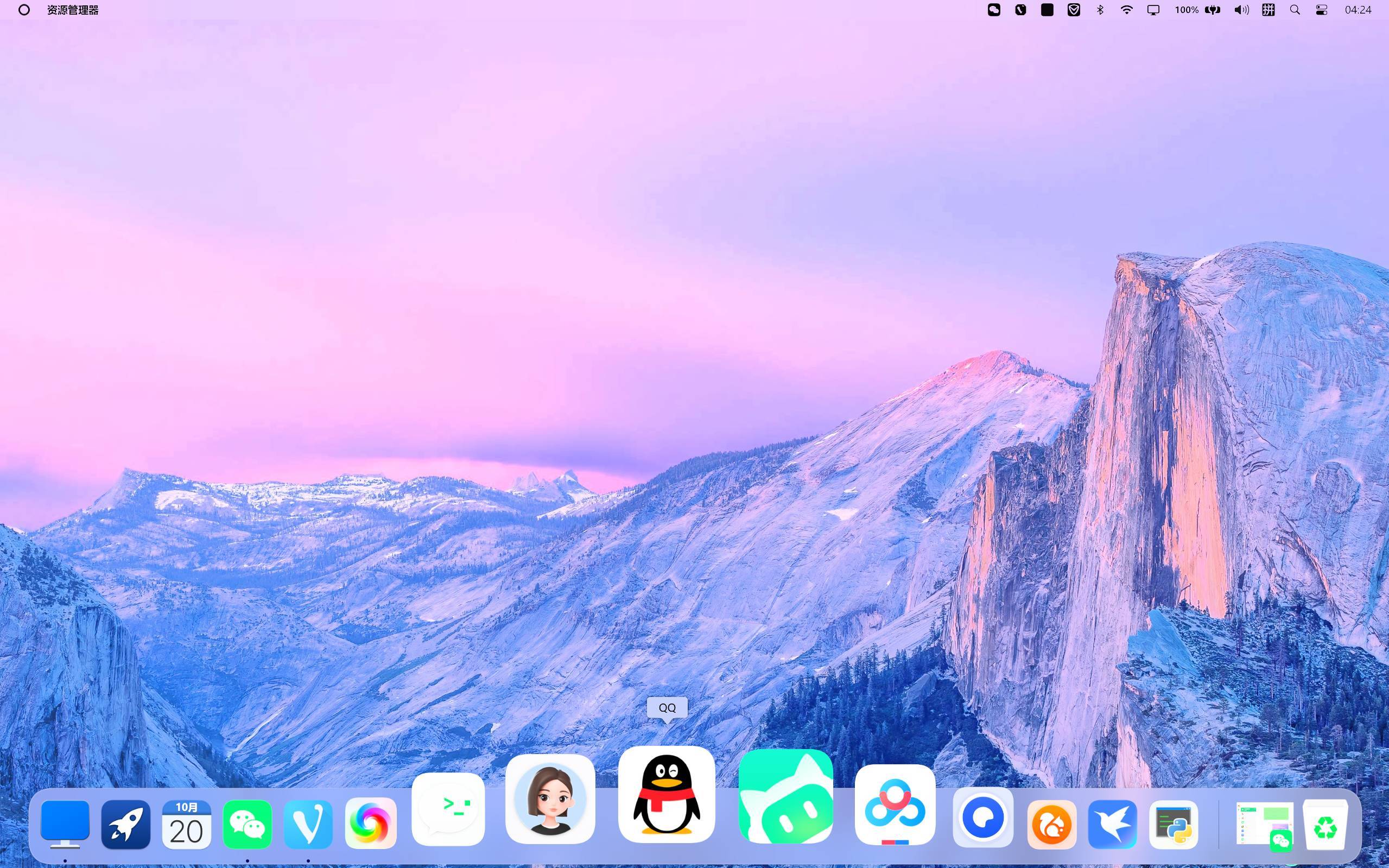Screen dimensions: 1389x868
Task: Open the 资源管理器 menu in menu bar
Action: click(x=73, y=10)
